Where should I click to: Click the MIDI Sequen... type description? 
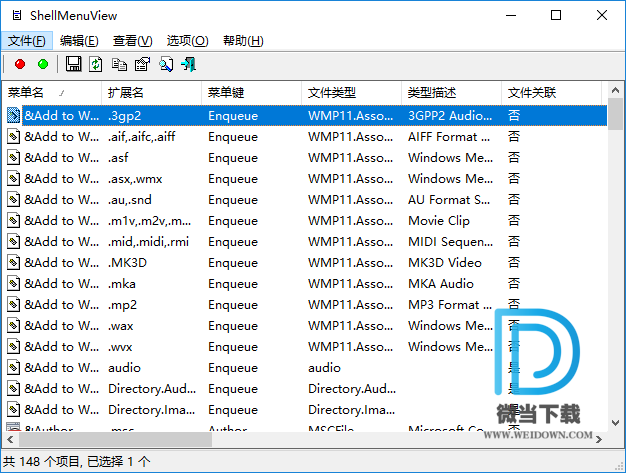click(450, 242)
